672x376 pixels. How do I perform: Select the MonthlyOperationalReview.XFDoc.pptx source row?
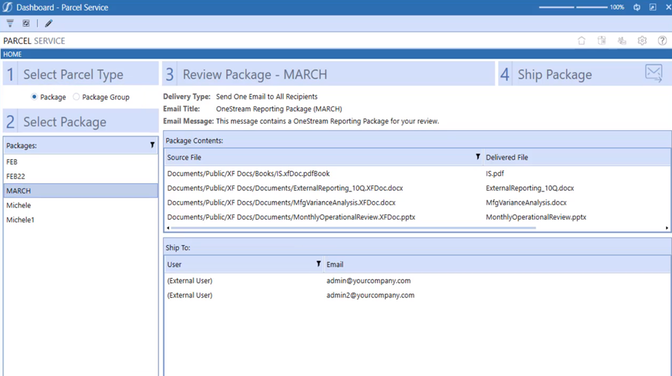pyautogui.click(x=291, y=217)
